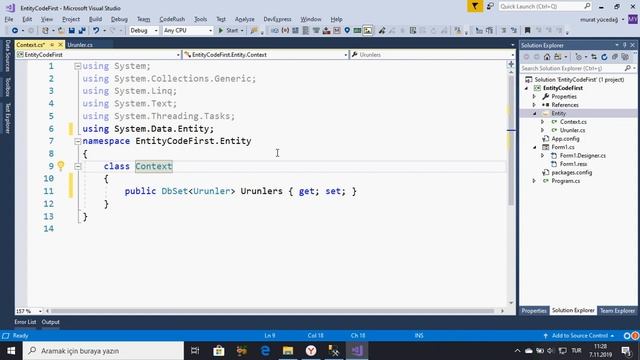The image size is (640, 360).
Task: Expand the References node
Action: pos(534,105)
